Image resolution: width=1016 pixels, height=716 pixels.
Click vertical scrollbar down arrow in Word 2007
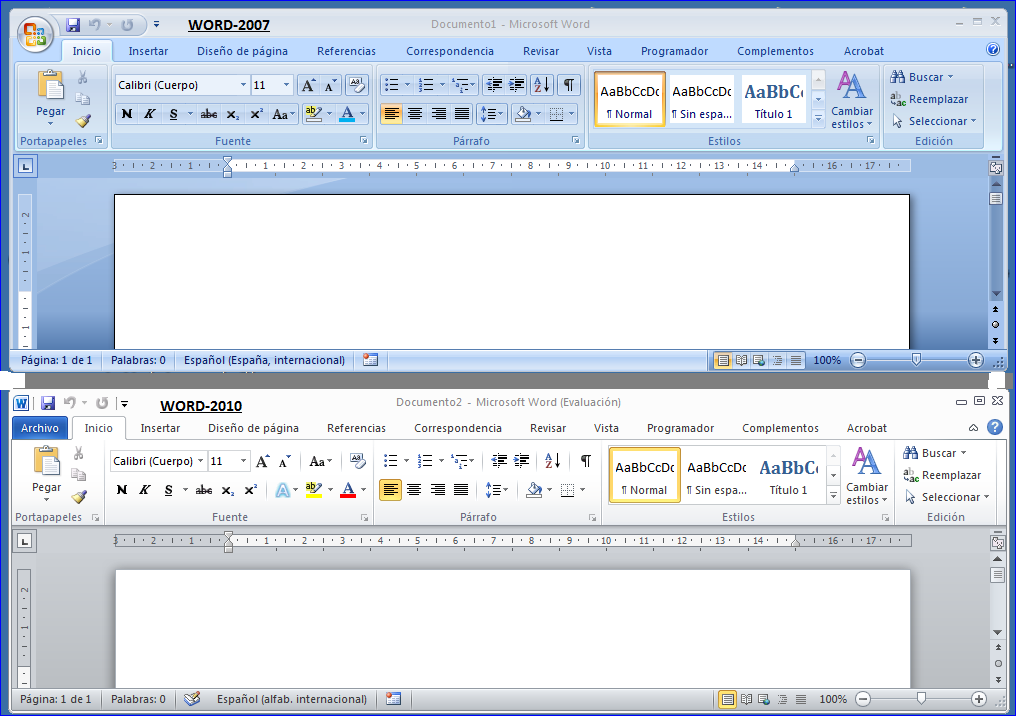(996, 295)
